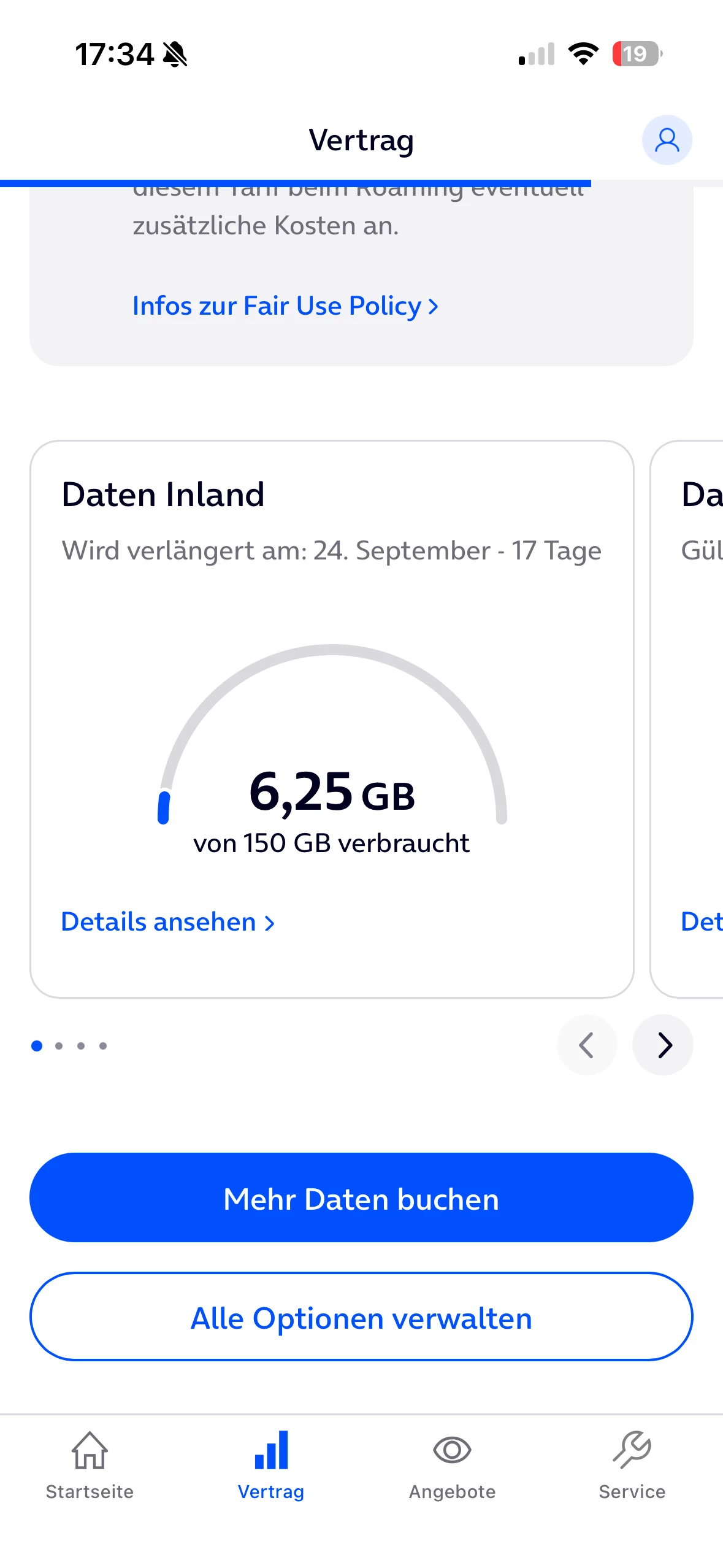The height and width of the screenshot is (1568, 723).
Task: Tap the Wi-Fi status icon
Action: [583, 54]
